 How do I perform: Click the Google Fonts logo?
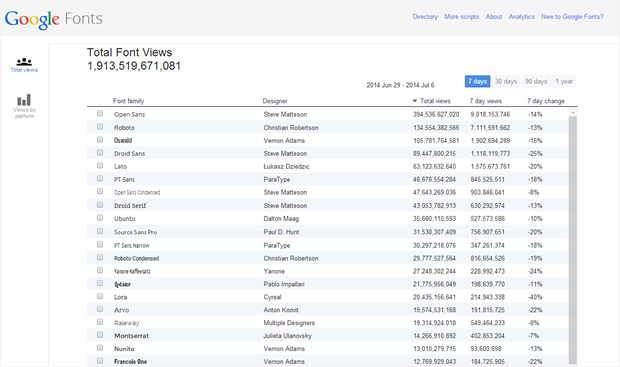pos(53,19)
